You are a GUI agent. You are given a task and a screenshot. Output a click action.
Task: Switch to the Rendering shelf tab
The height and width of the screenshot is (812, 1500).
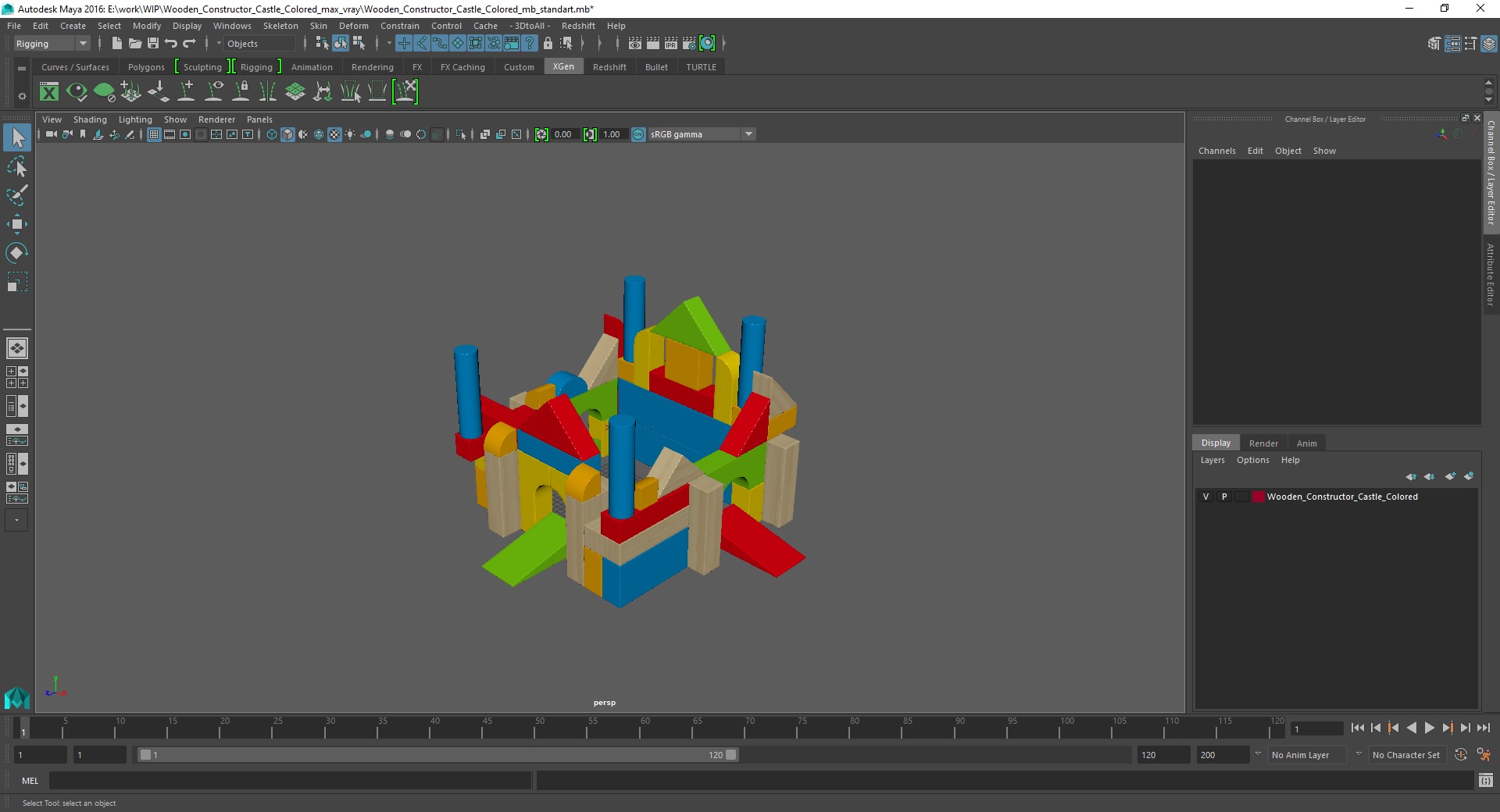click(x=372, y=67)
